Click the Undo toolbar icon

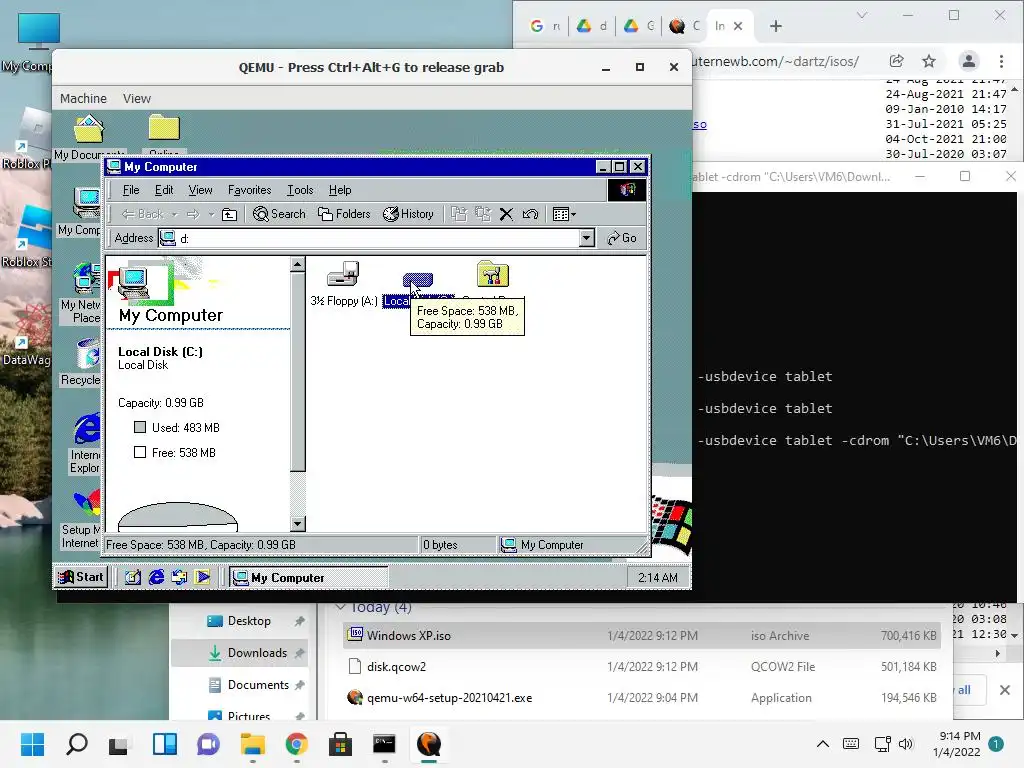[x=530, y=214]
